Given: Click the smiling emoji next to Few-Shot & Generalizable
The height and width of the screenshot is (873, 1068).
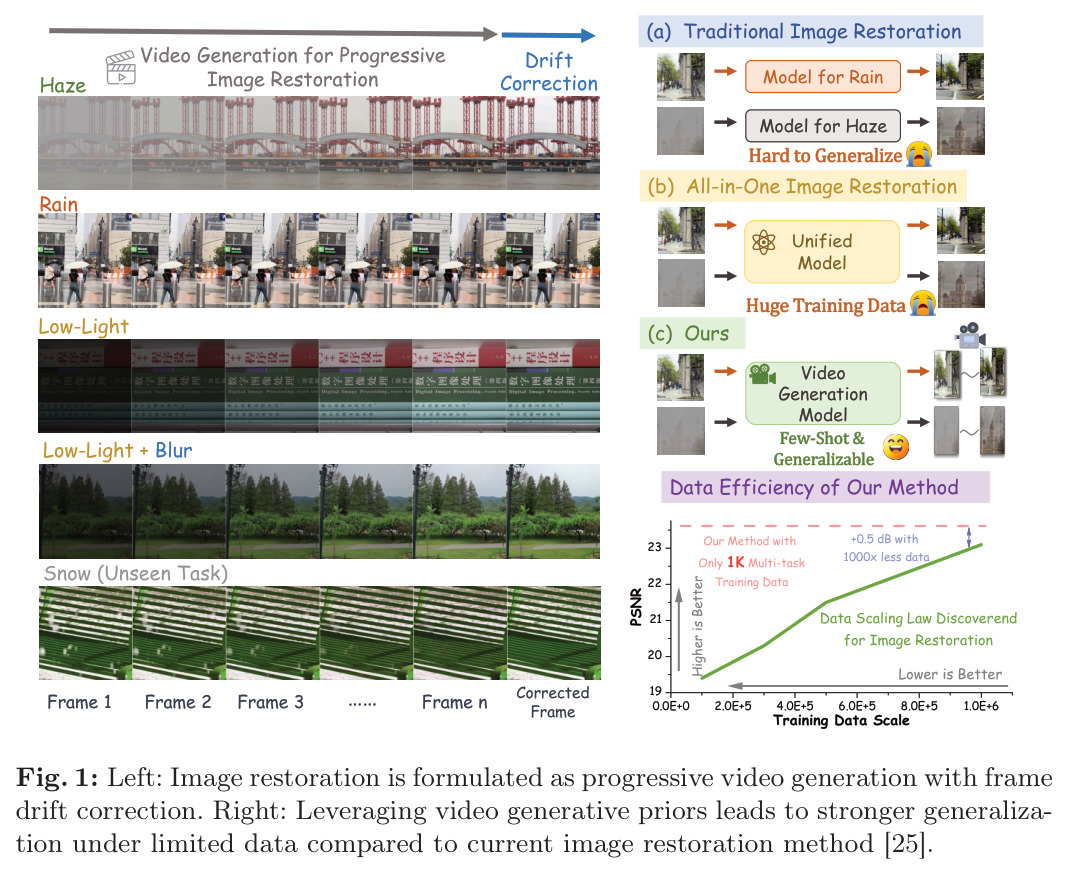Looking at the screenshot, I should (x=896, y=447).
